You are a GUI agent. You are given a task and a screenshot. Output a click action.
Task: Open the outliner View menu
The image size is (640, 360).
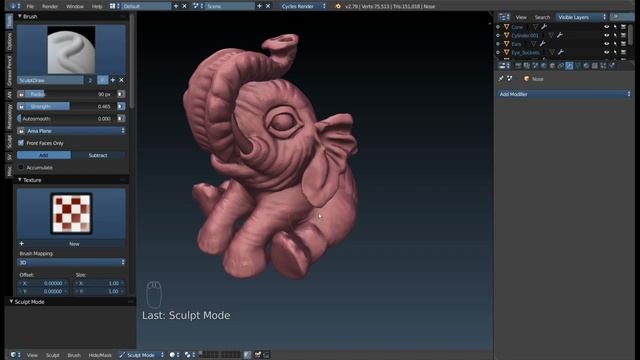(x=521, y=17)
